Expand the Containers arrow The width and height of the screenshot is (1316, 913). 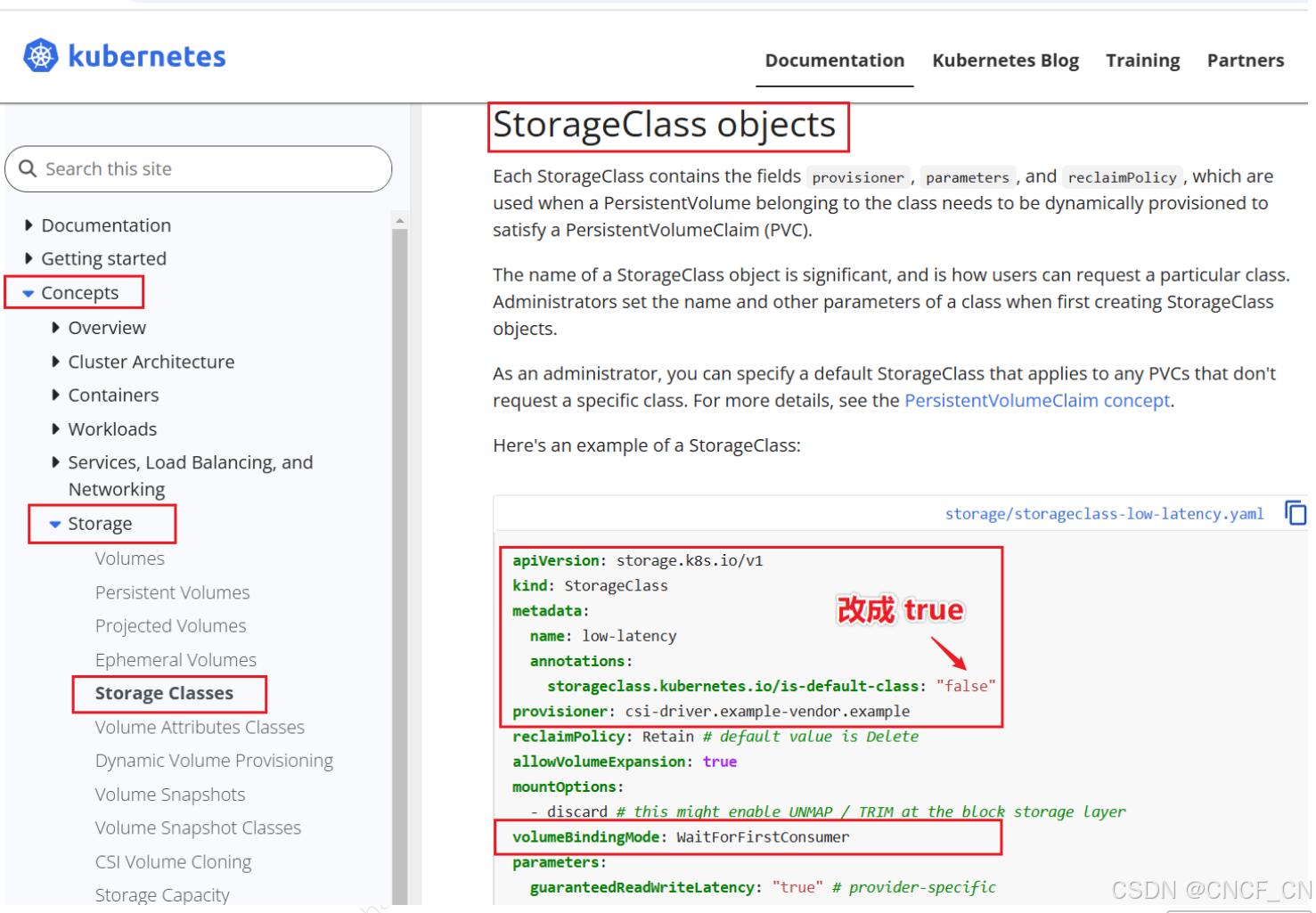click(55, 395)
